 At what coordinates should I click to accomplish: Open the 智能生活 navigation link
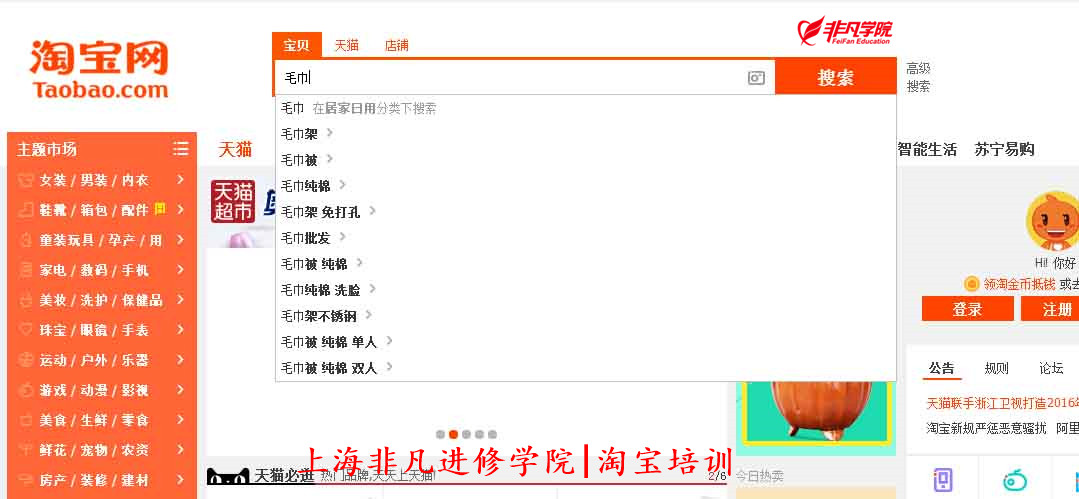(x=927, y=149)
